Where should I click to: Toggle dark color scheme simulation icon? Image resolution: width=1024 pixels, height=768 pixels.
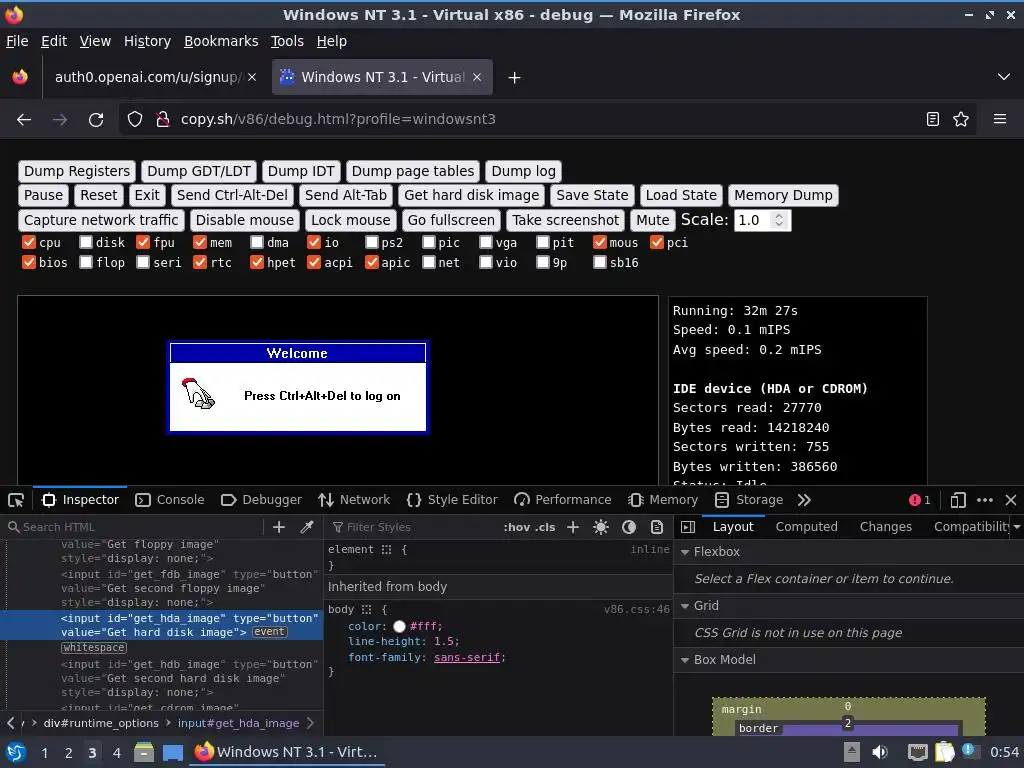tap(629, 527)
